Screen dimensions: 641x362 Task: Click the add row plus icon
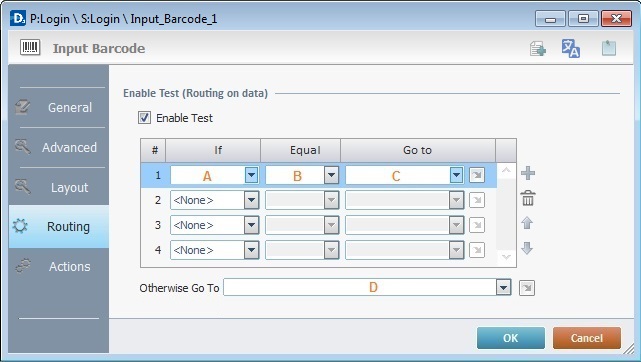[x=528, y=173]
